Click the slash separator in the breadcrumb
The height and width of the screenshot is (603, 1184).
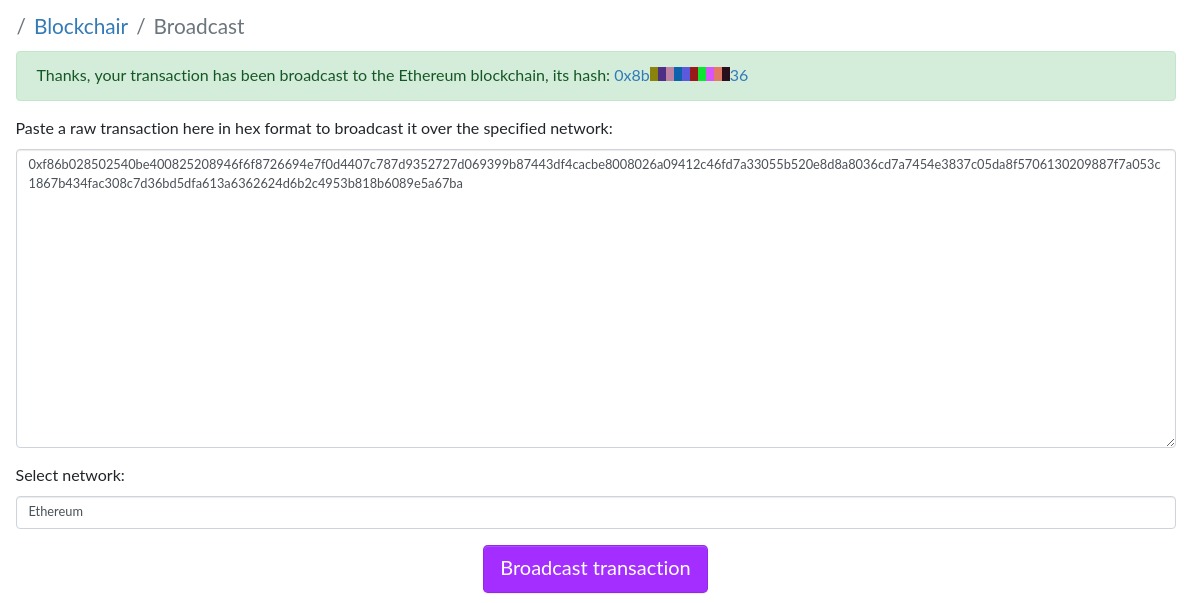pyautogui.click(x=140, y=27)
